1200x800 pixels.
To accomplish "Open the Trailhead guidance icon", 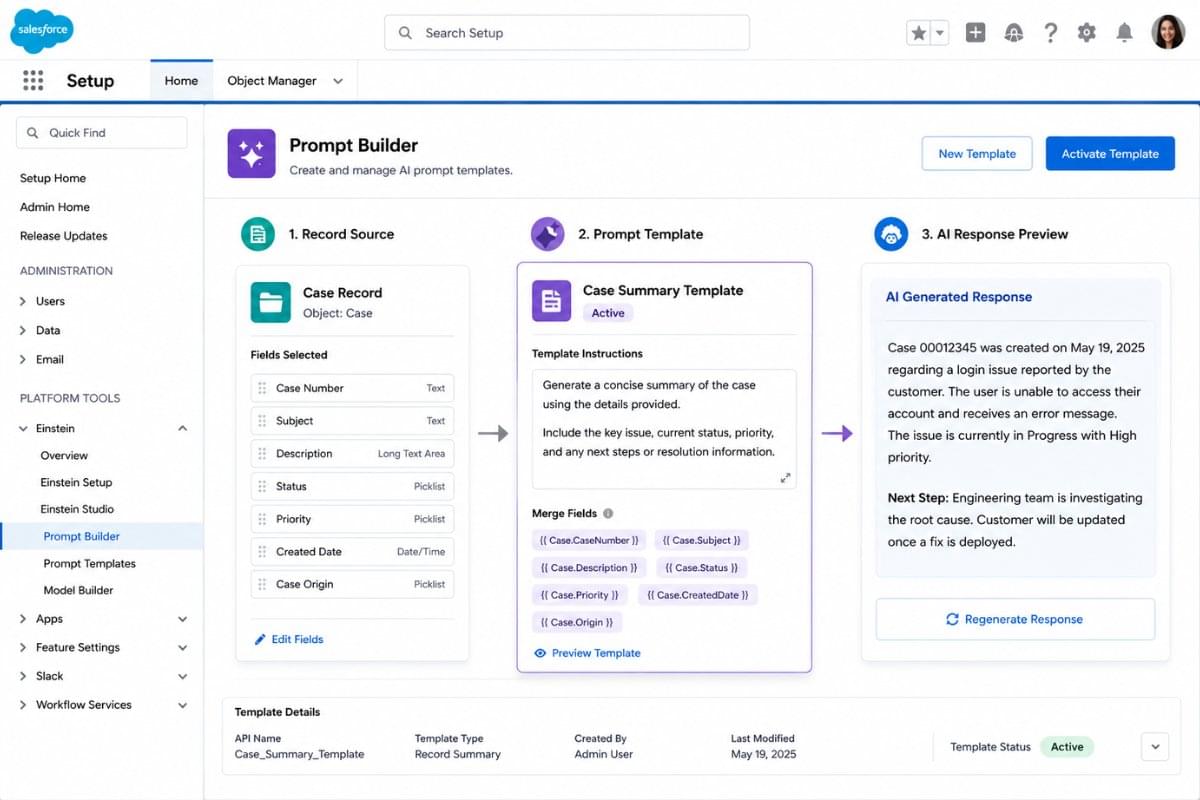I will pos(1014,33).
